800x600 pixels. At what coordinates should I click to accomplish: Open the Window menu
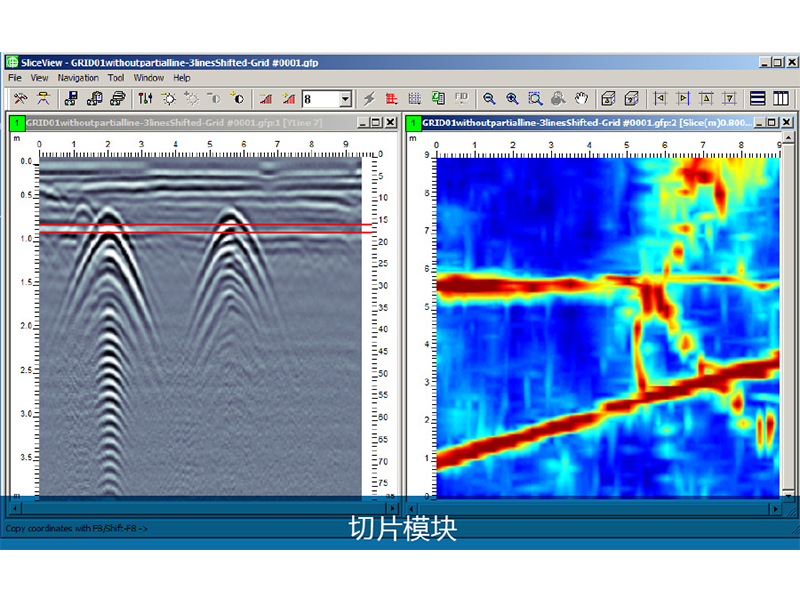point(149,78)
